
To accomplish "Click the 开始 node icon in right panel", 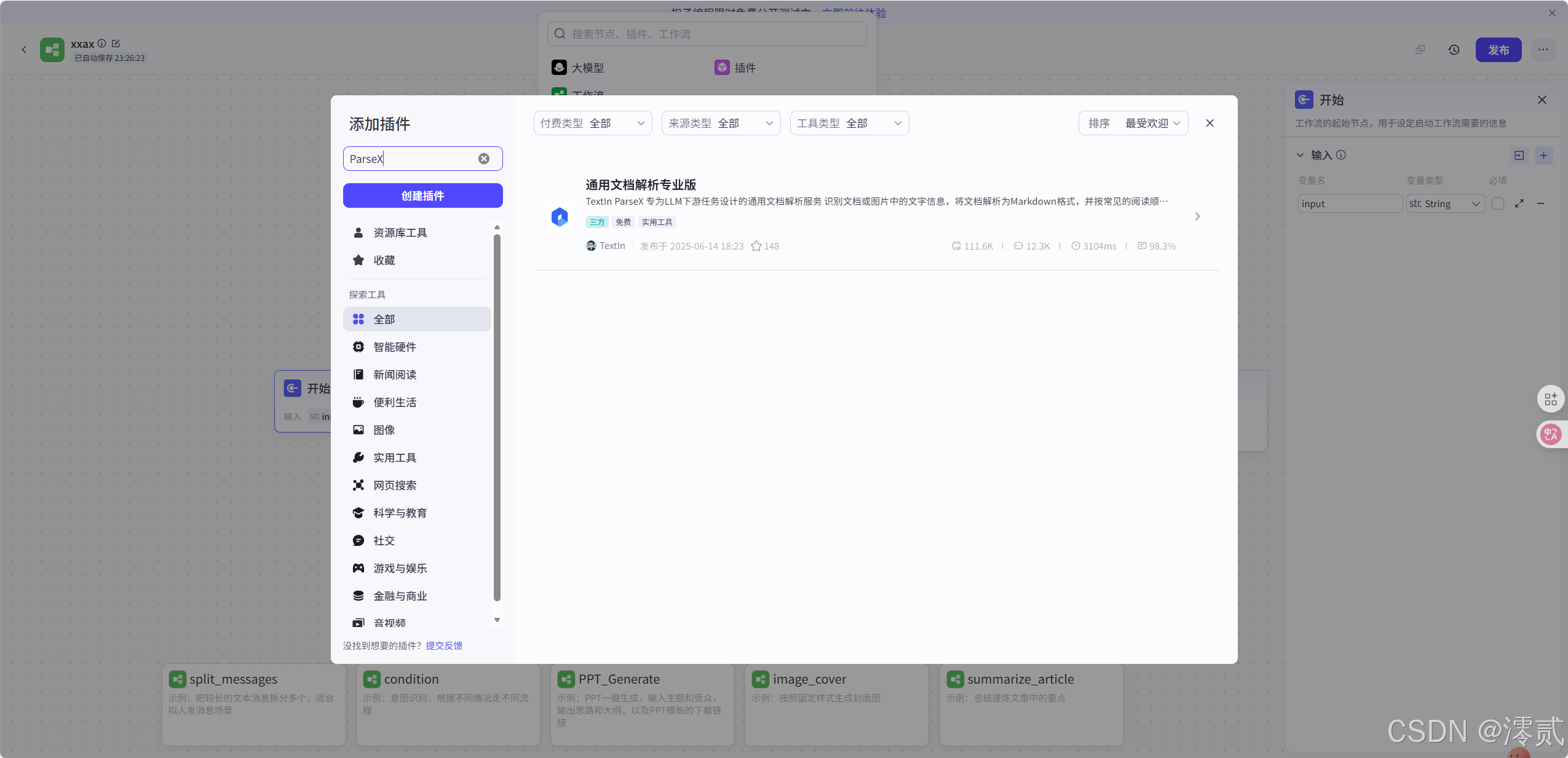I will coord(1304,100).
